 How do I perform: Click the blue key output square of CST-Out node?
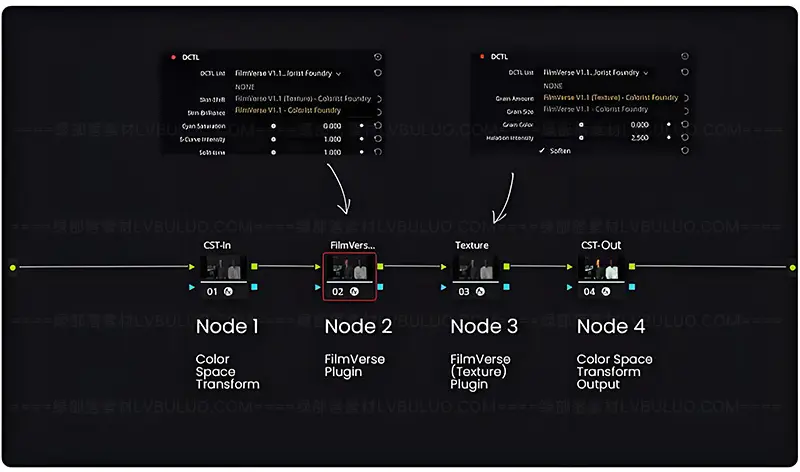pos(632,287)
